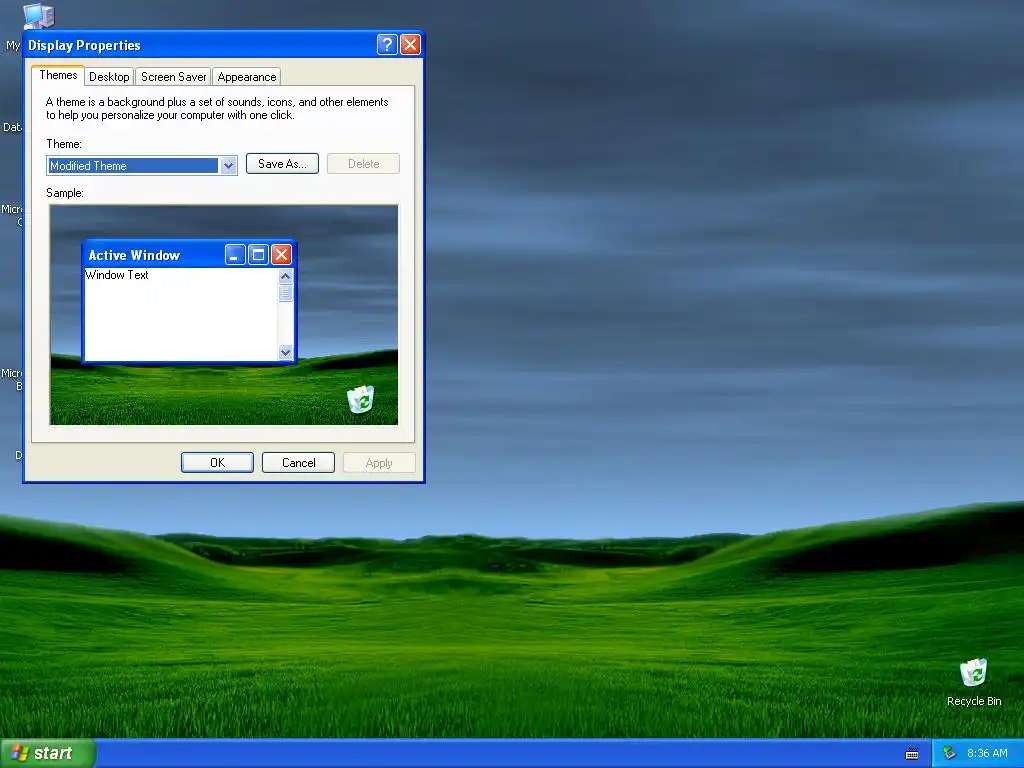This screenshot has height=768, width=1024.
Task: Switch to the Desktop tab
Action: (109, 77)
